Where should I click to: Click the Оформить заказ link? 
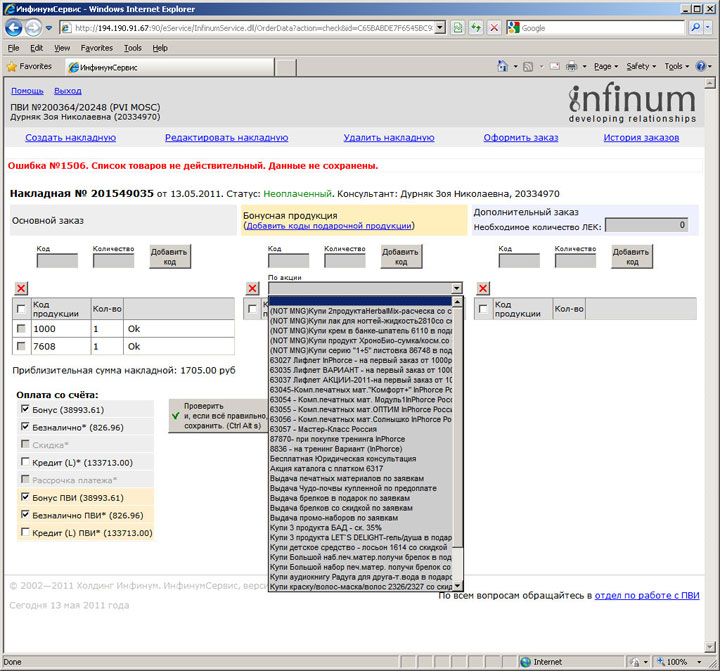pos(521,138)
